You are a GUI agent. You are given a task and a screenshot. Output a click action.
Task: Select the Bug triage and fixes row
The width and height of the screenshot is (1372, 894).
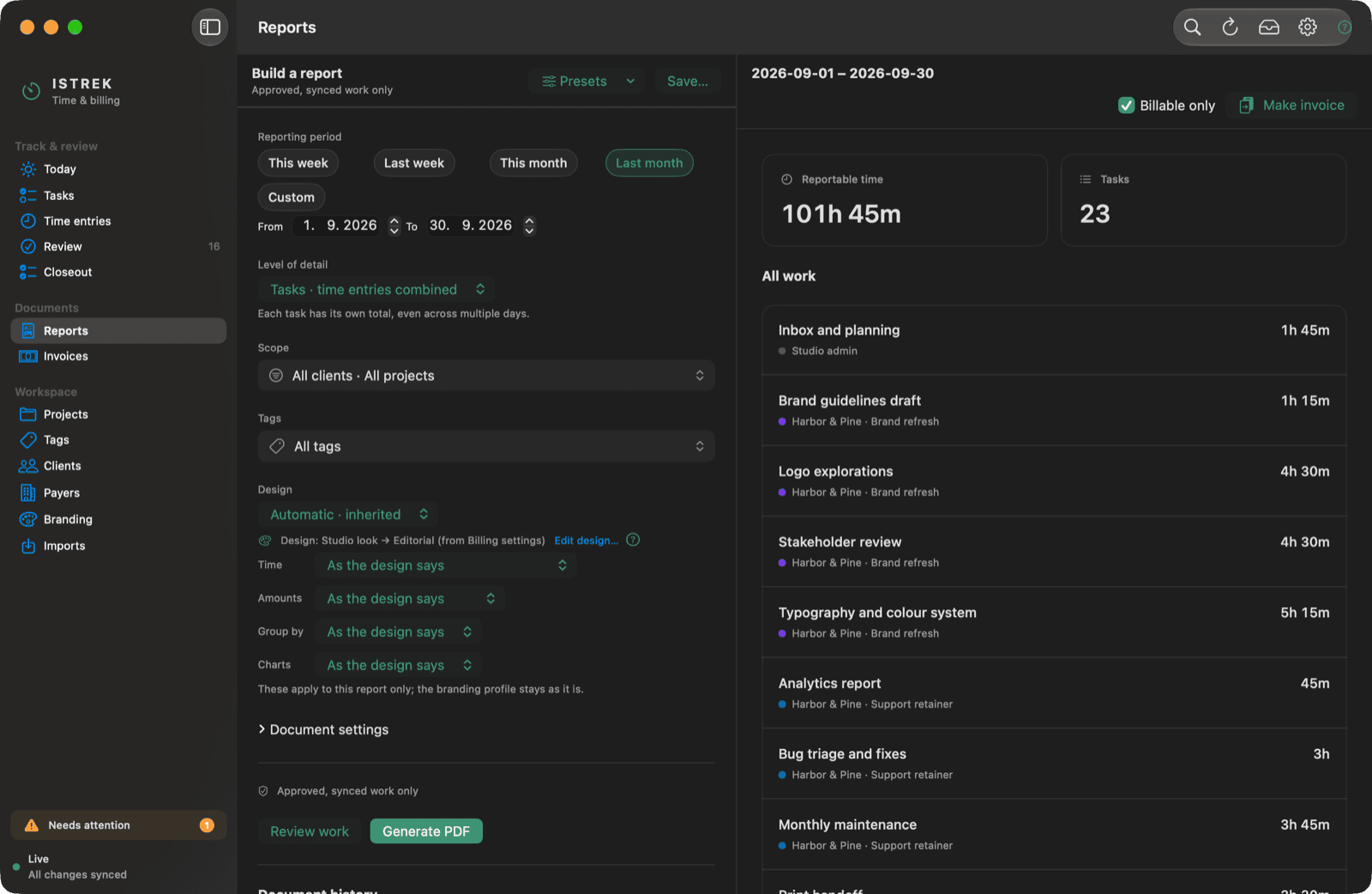click(x=1054, y=764)
